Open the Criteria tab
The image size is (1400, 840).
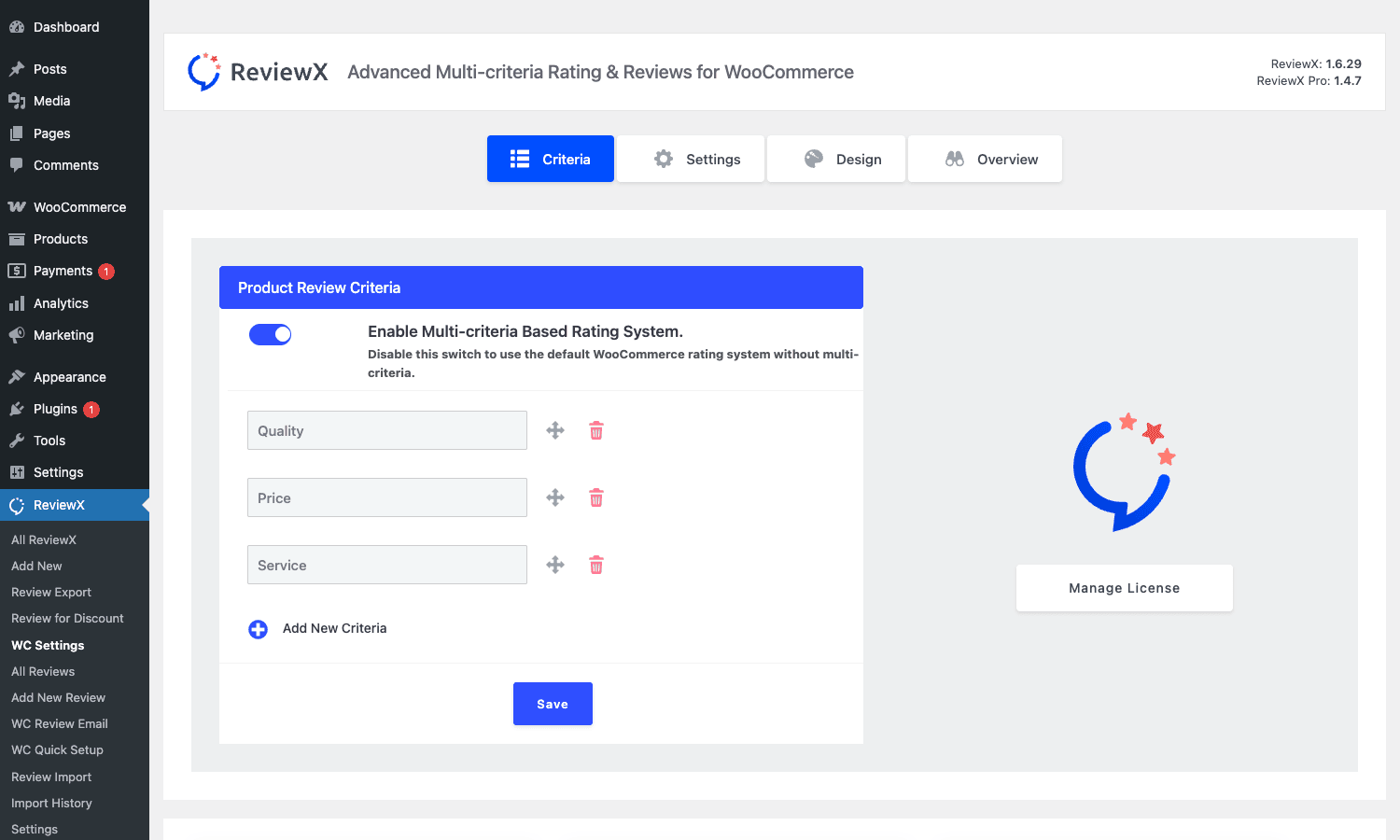pos(551,159)
